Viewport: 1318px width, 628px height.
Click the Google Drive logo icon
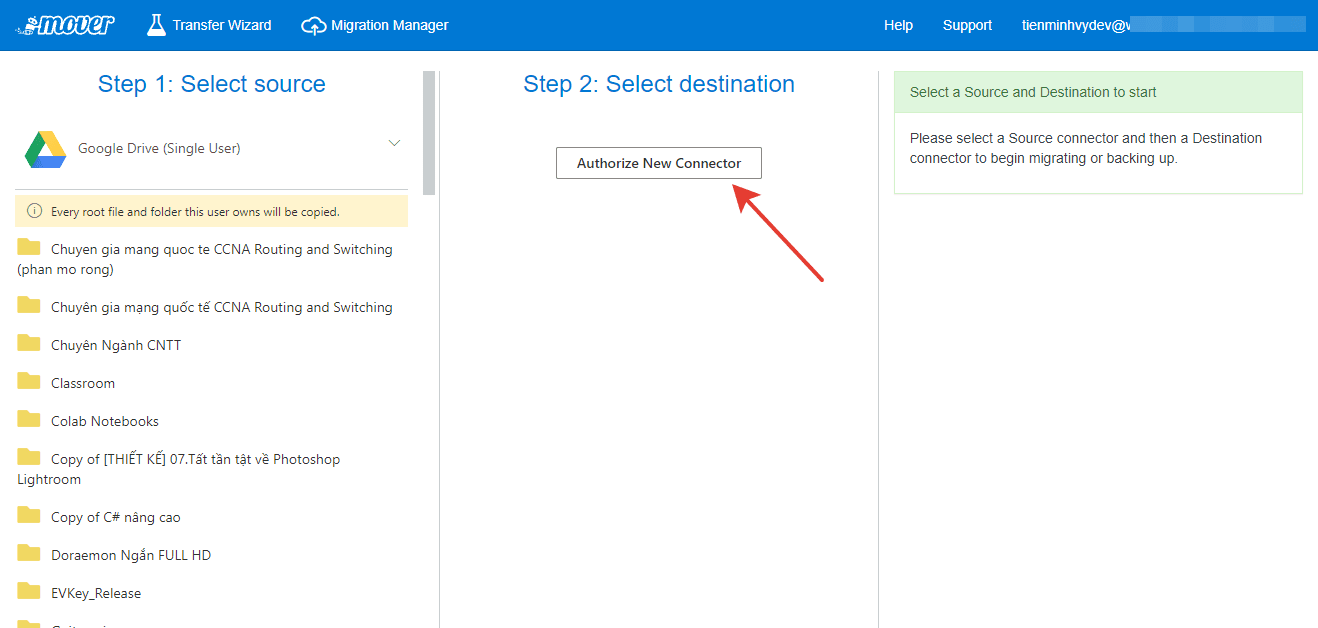coord(45,149)
